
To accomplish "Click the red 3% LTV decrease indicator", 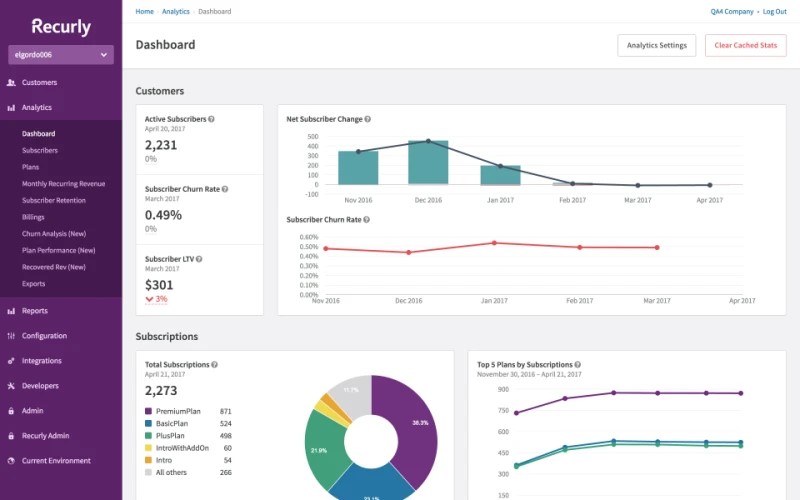I will click(x=156, y=299).
